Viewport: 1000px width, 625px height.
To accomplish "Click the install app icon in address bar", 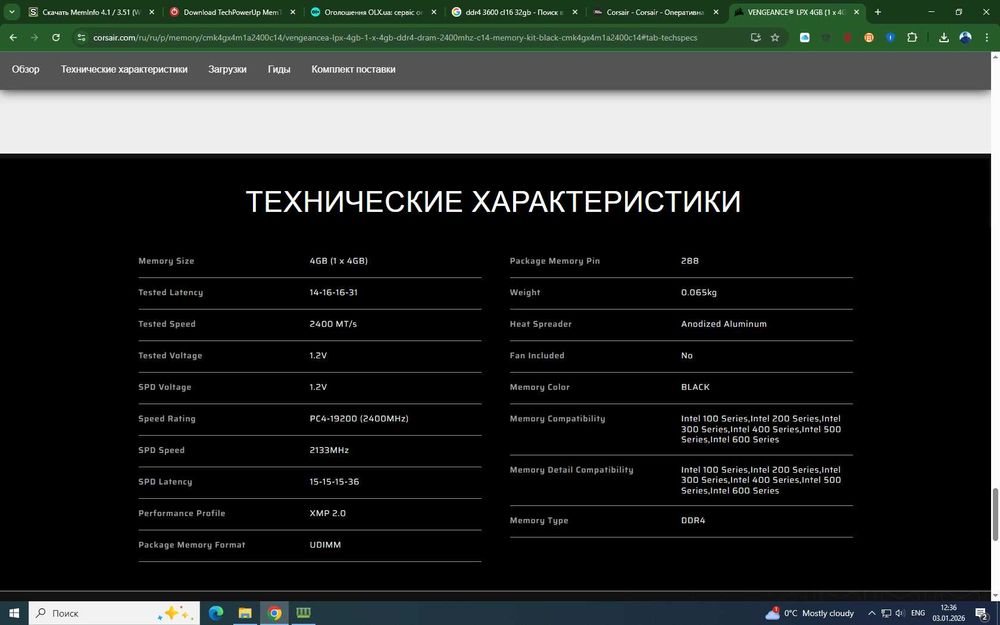I will (756, 38).
